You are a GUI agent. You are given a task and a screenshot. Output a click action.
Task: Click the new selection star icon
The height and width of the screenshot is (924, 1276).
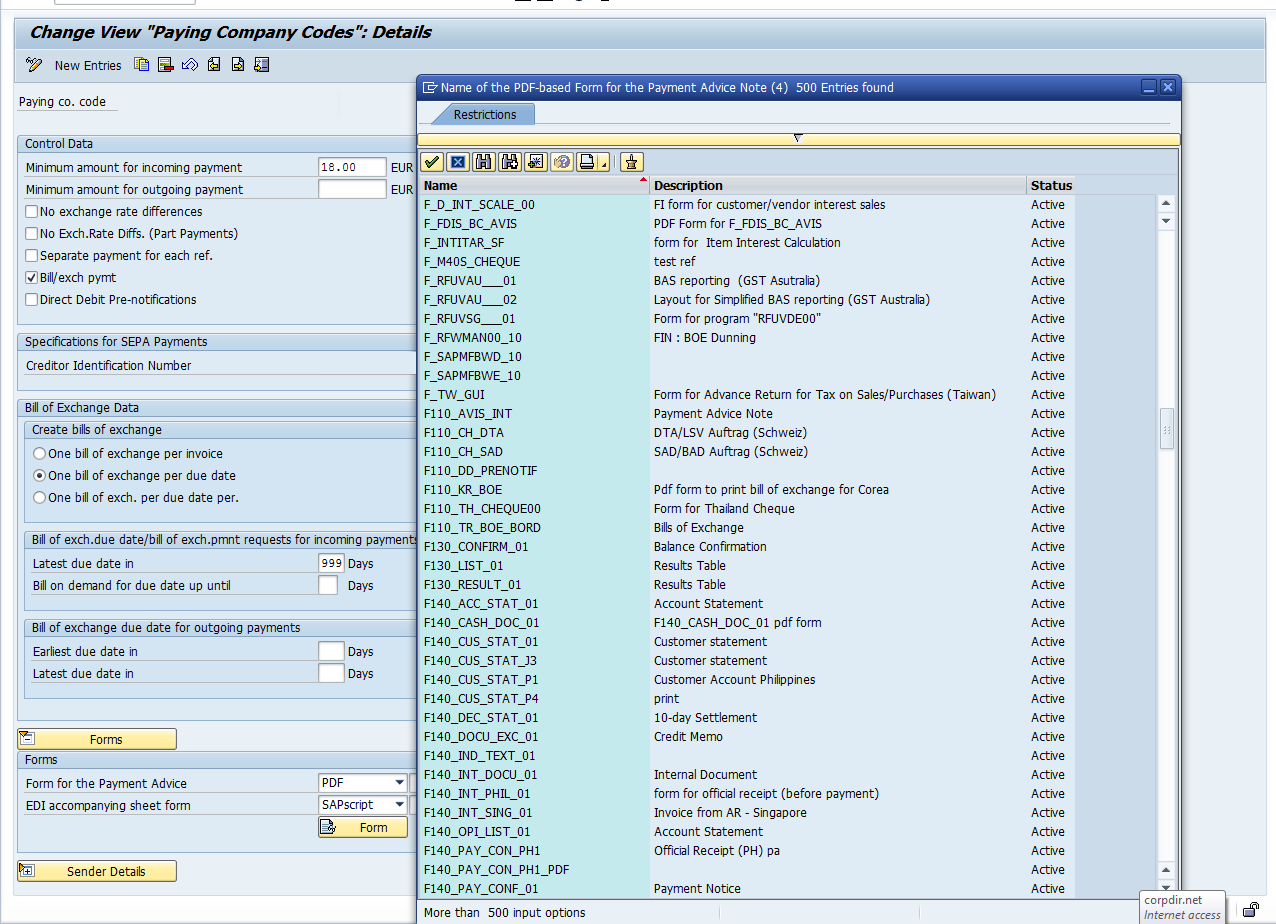(x=536, y=162)
